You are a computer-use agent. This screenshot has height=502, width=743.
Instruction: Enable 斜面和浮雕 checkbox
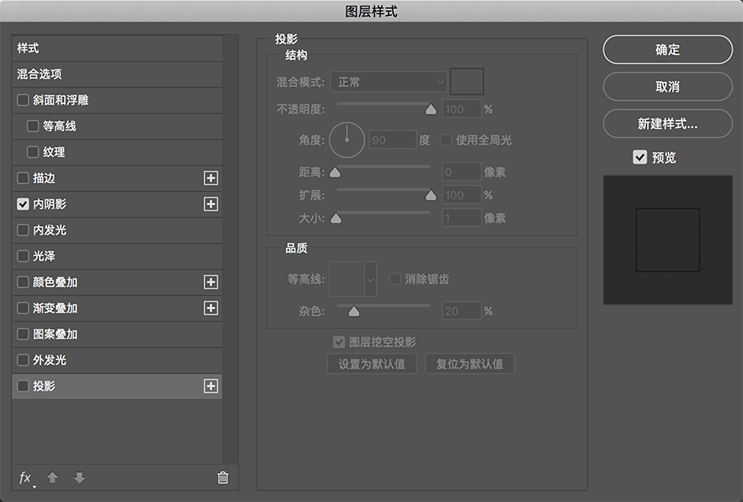tap(23, 100)
